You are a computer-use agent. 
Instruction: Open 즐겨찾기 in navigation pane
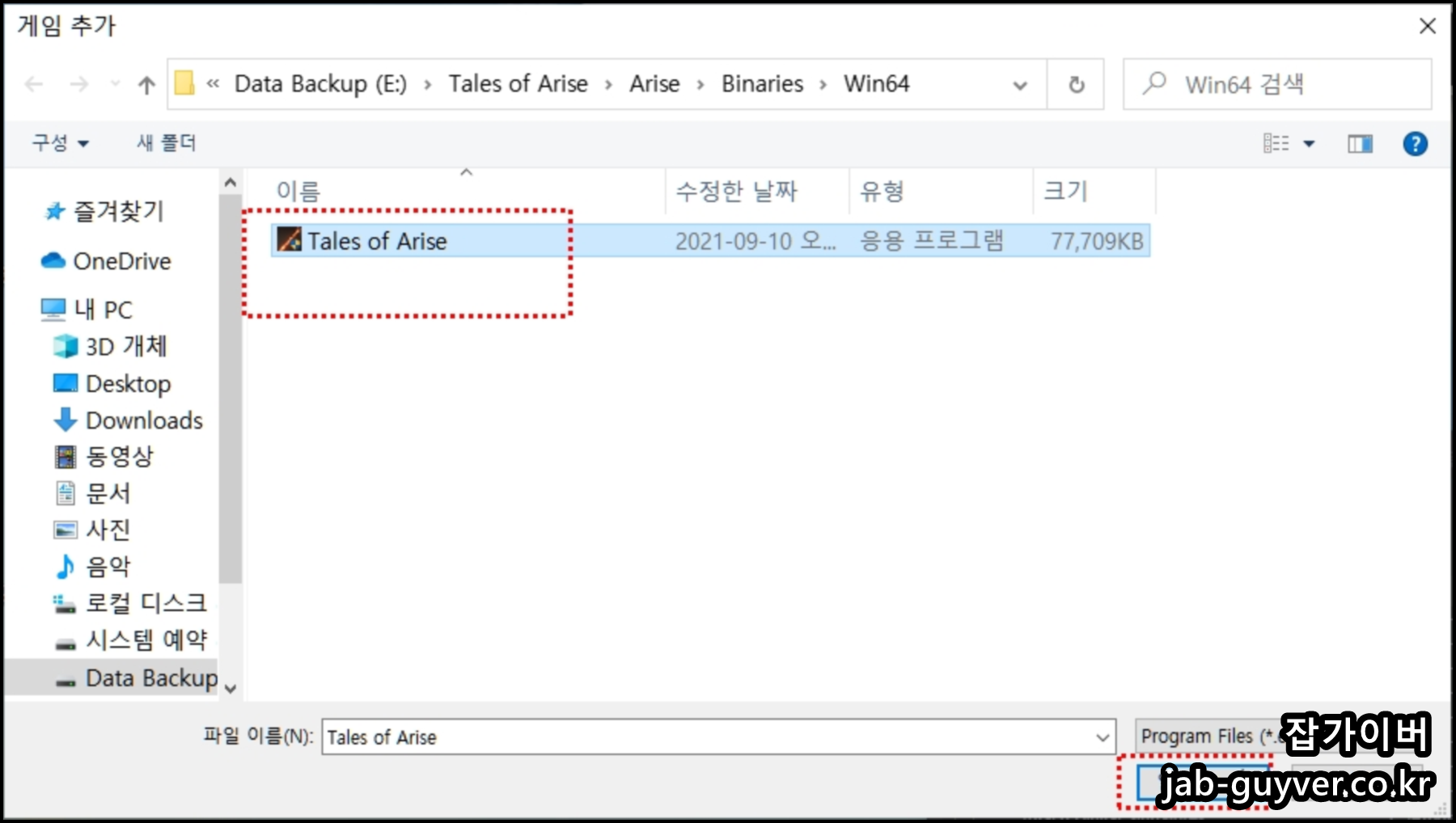[x=104, y=212]
